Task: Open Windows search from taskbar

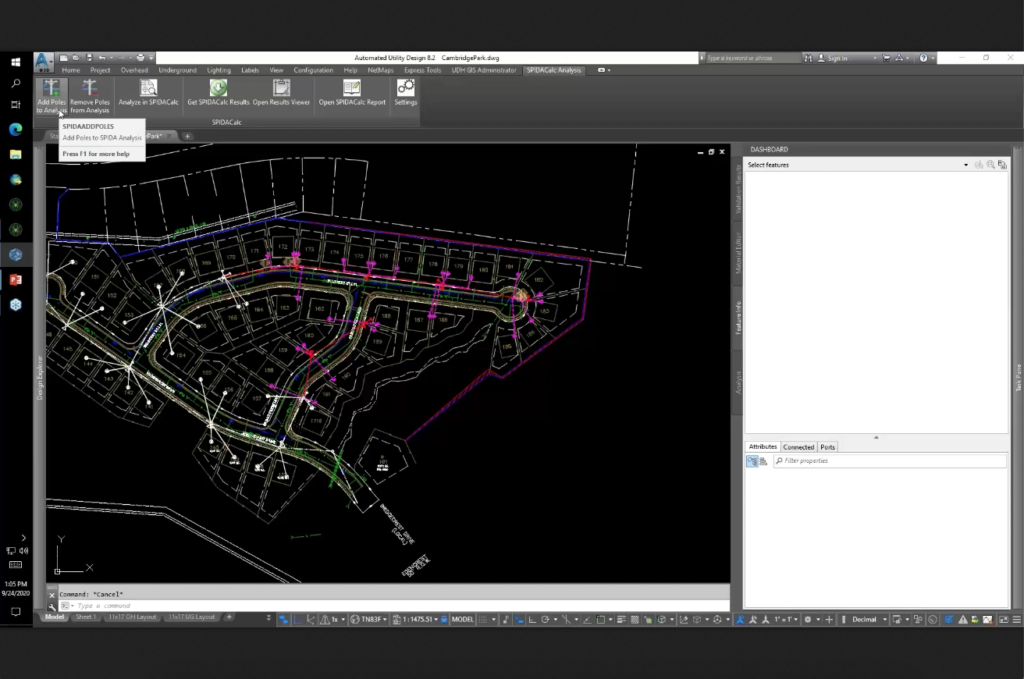Action: (16, 84)
